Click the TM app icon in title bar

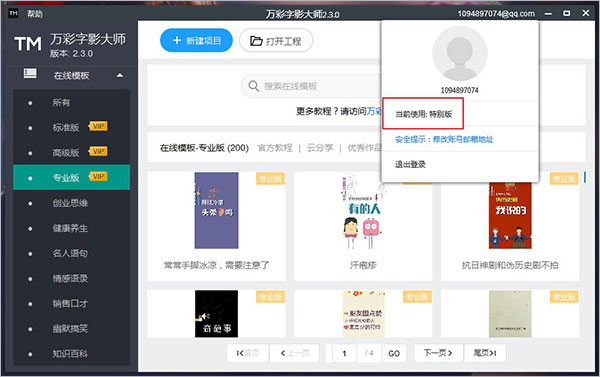click(x=13, y=13)
